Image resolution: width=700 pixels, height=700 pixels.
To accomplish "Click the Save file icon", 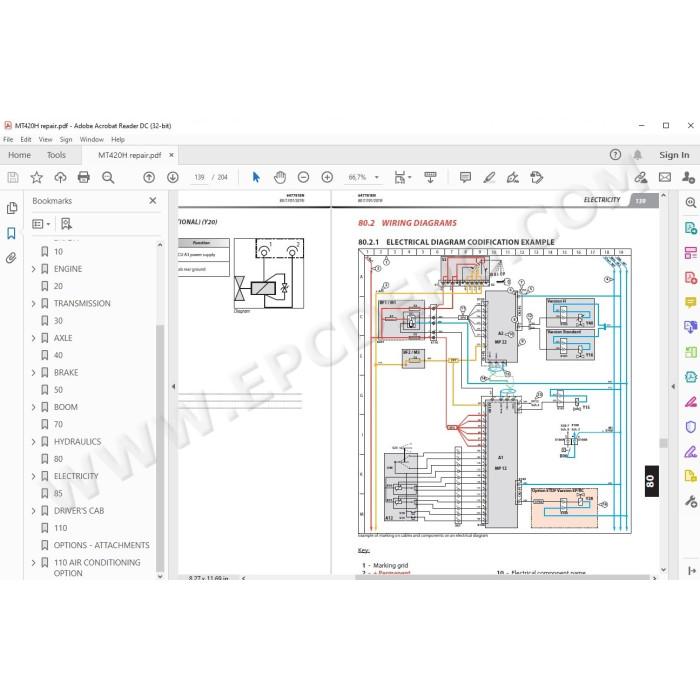I will (x=13, y=177).
